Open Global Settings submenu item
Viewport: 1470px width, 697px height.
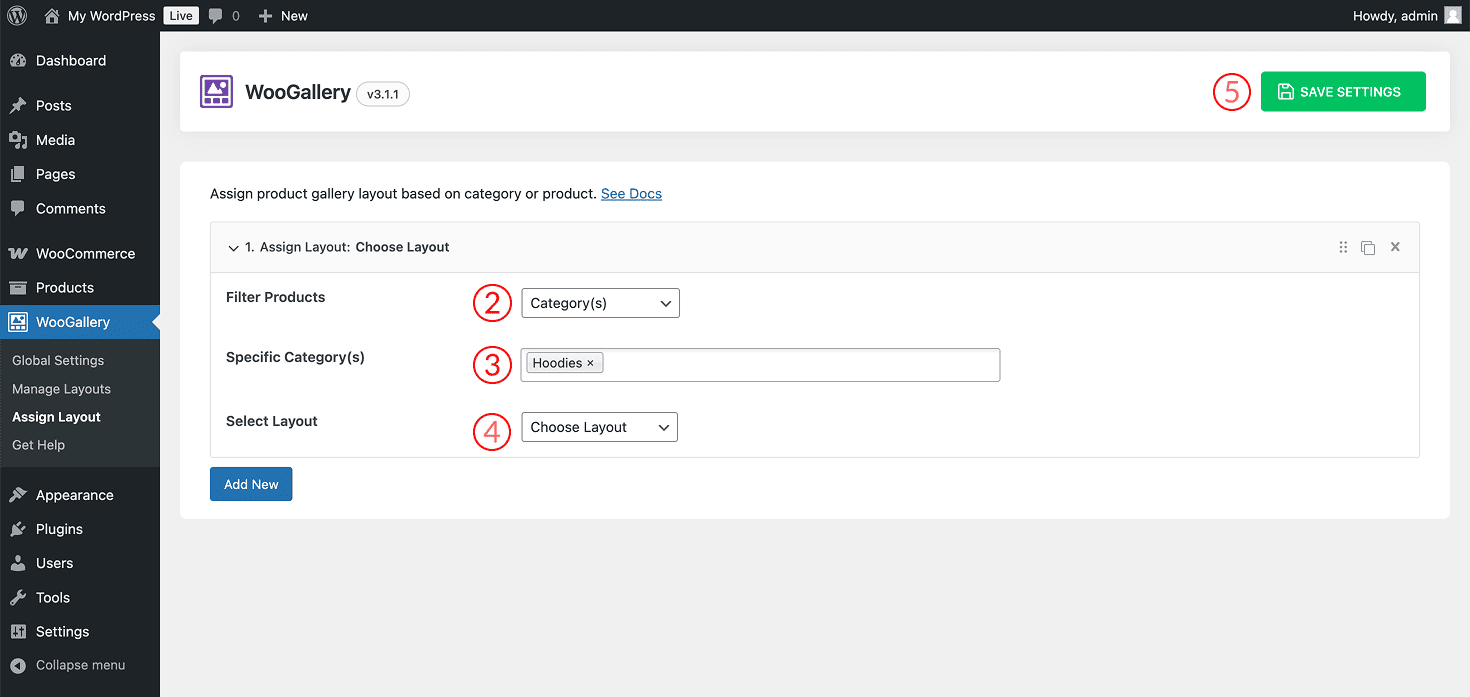[x=58, y=360]
